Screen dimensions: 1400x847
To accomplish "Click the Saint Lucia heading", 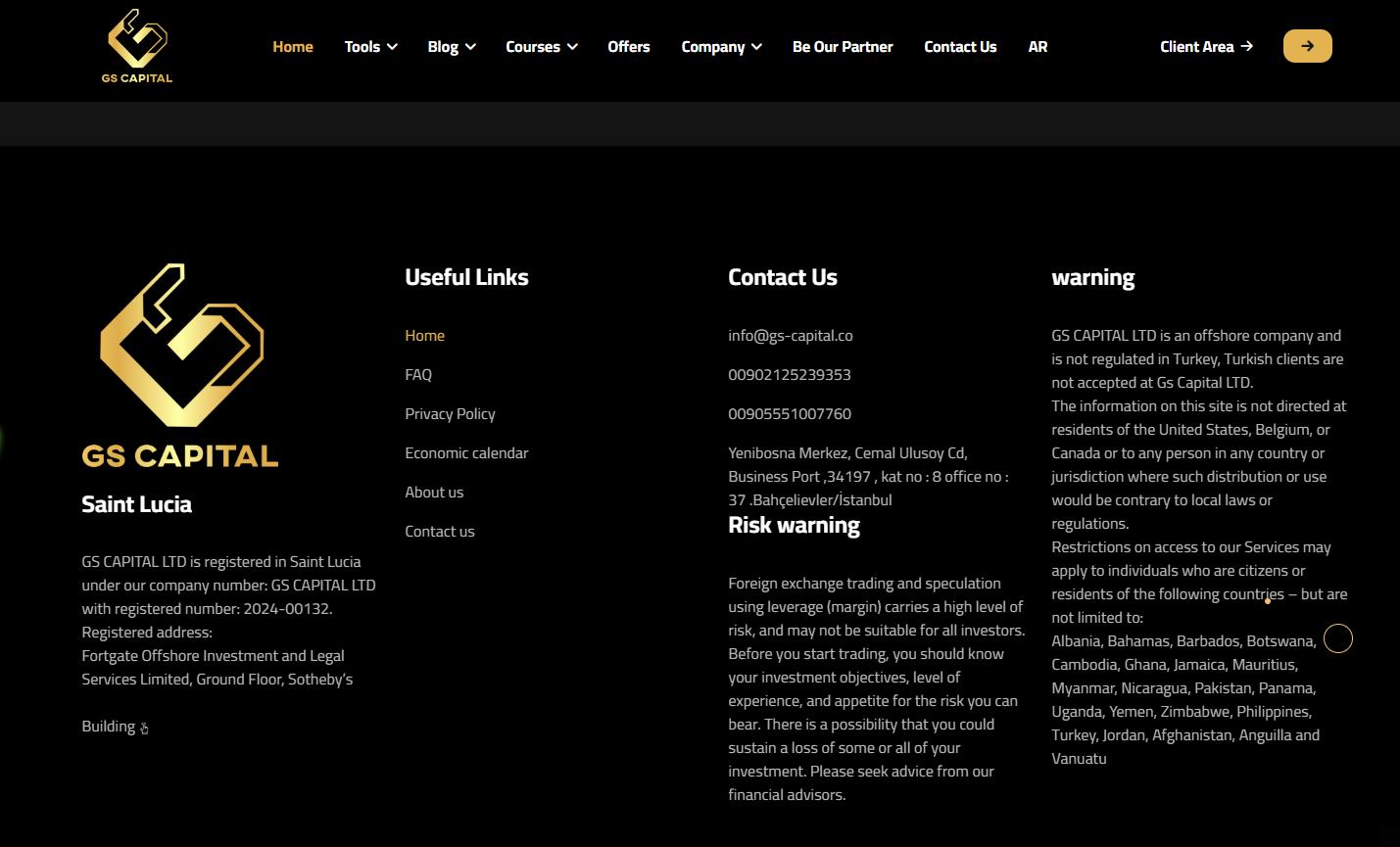I will point(136,503).
